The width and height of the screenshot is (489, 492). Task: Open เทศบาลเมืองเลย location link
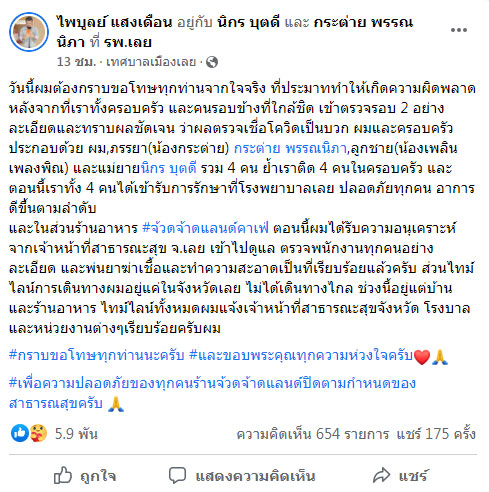[x=151, y=62]
